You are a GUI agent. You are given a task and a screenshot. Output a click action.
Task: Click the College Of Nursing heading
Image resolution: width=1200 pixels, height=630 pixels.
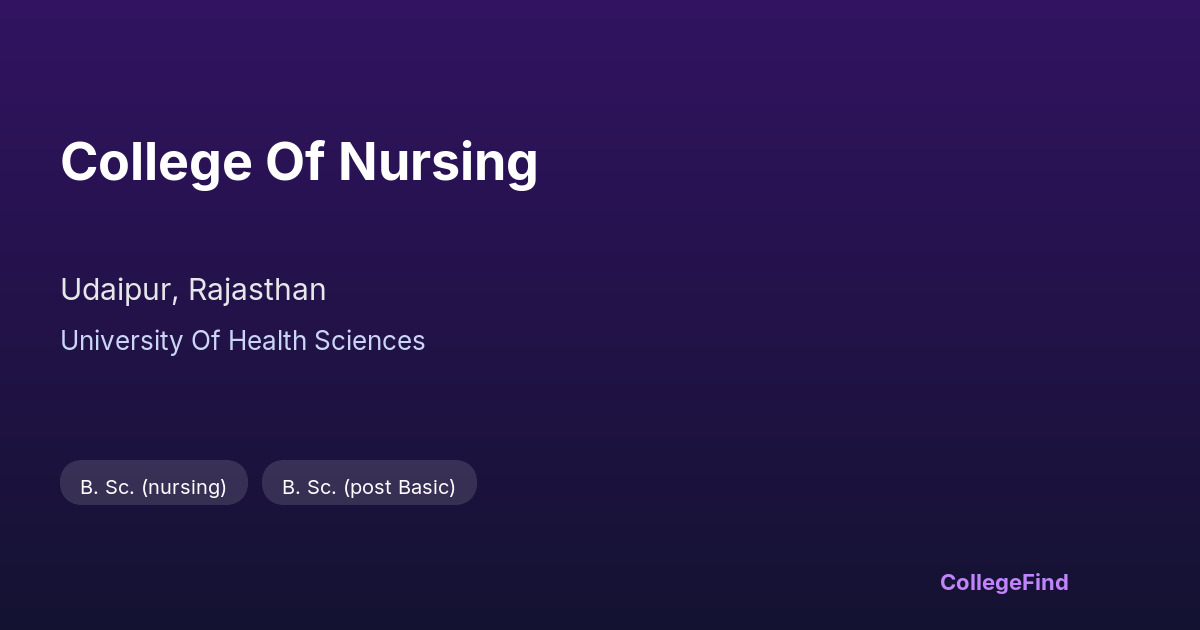tap(299, 162)
